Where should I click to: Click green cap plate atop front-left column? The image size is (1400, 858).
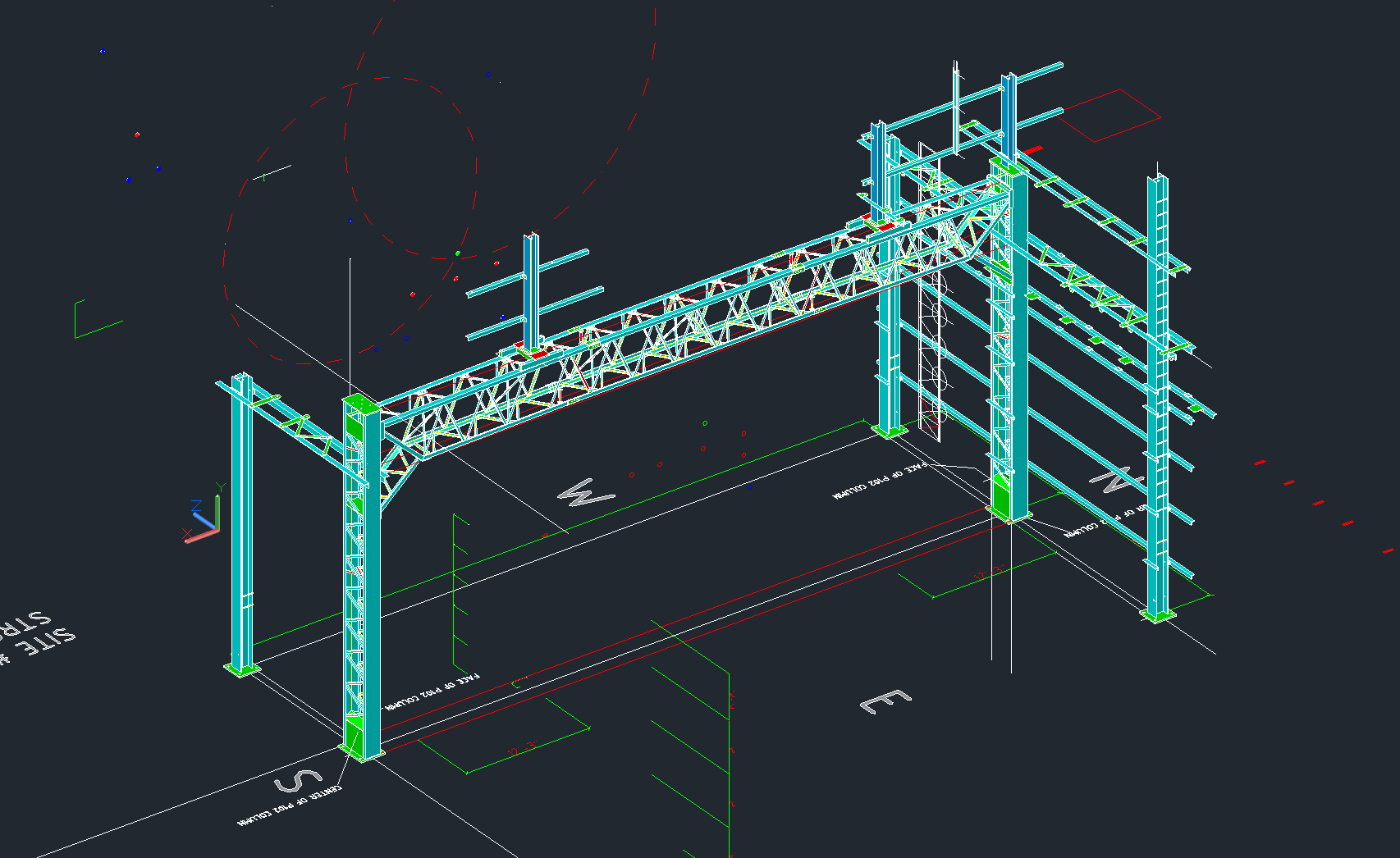(x=360, y=404)
